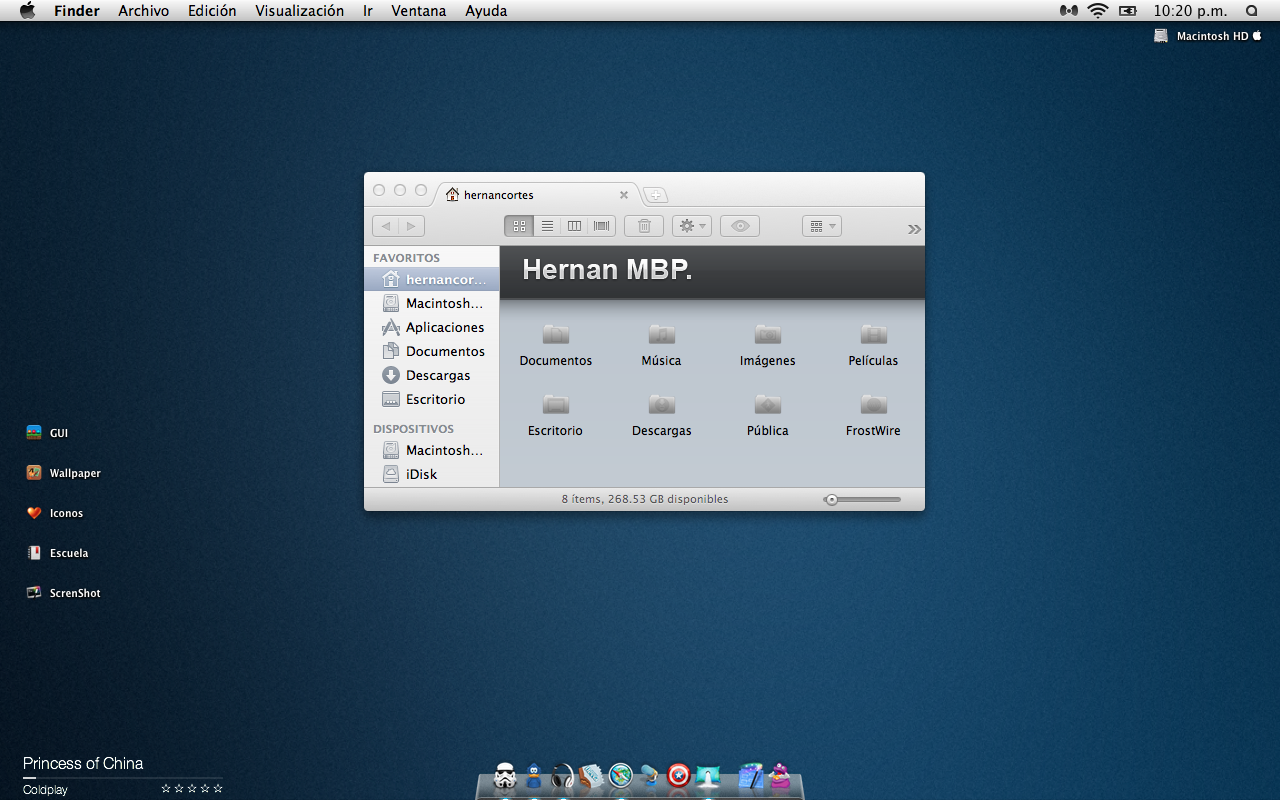1280x800 pixels.
Task: Expand the toolbar overflow chevrons
Action: (914, 229)
